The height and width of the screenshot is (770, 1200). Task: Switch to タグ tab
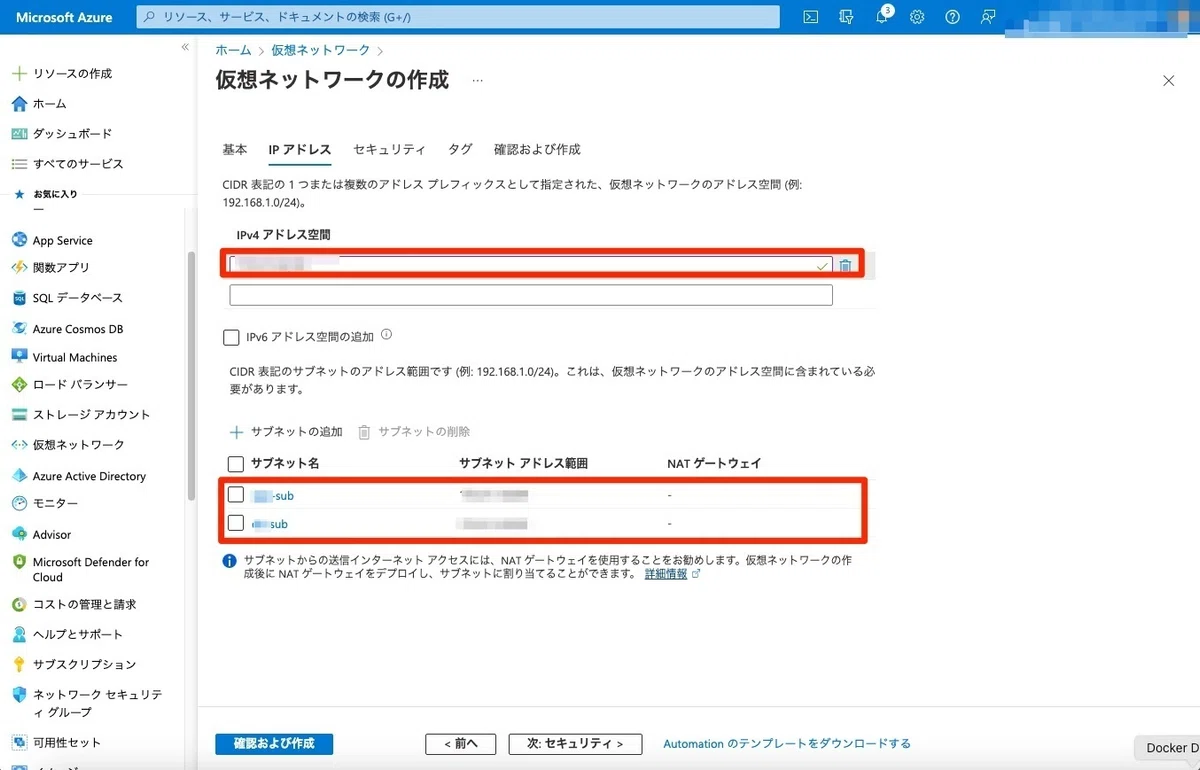pos(460,149)
